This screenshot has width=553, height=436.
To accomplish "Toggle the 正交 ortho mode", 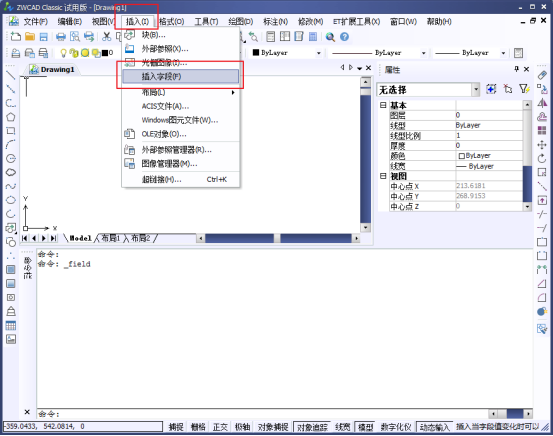I will [220, 427].
